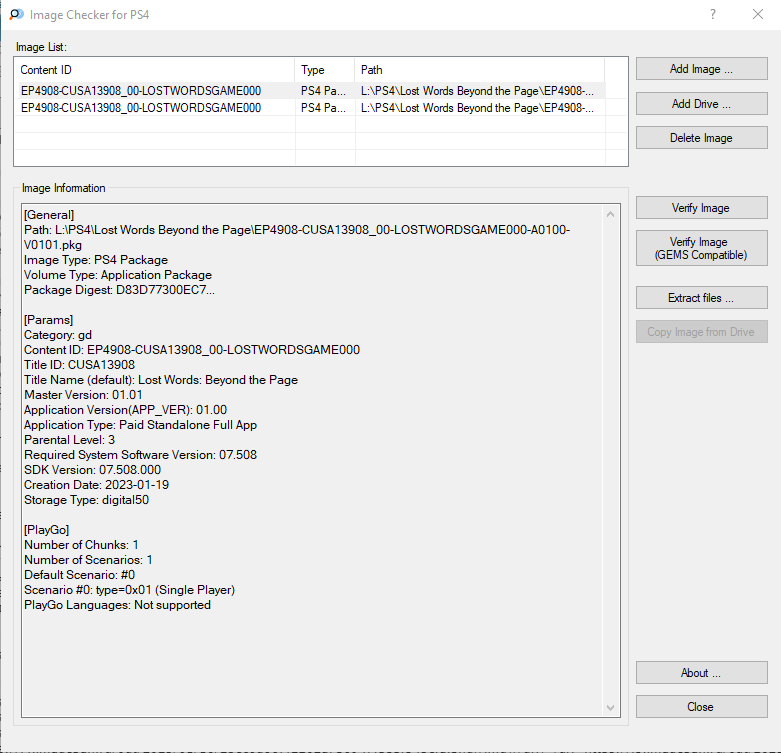Click the Close button at bottom right
Screen dimensions: 781x753
tap(701, 707)
